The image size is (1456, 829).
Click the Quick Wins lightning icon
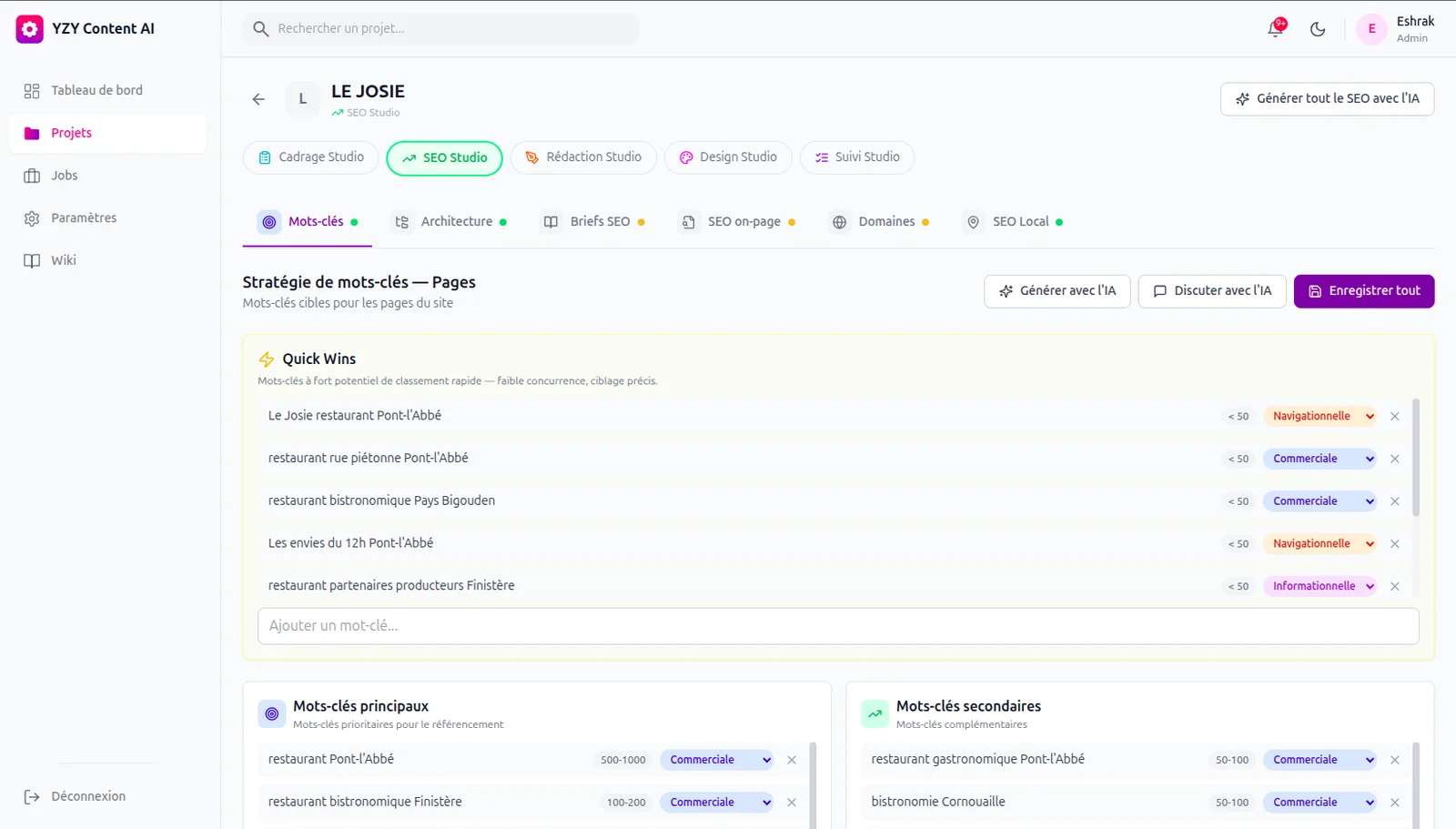coord(267,359)
